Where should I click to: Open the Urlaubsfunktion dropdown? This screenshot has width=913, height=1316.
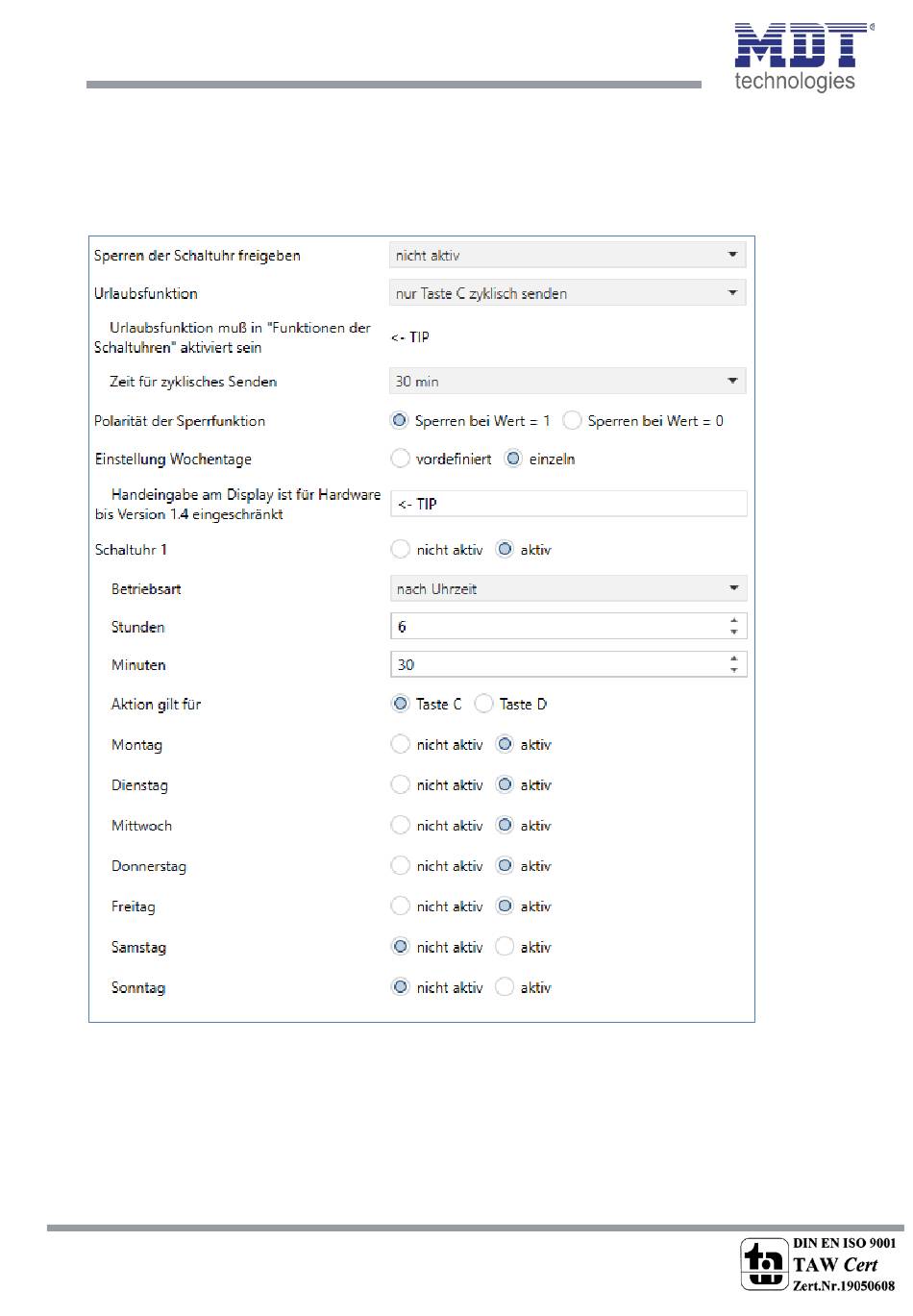coord(568,293)
